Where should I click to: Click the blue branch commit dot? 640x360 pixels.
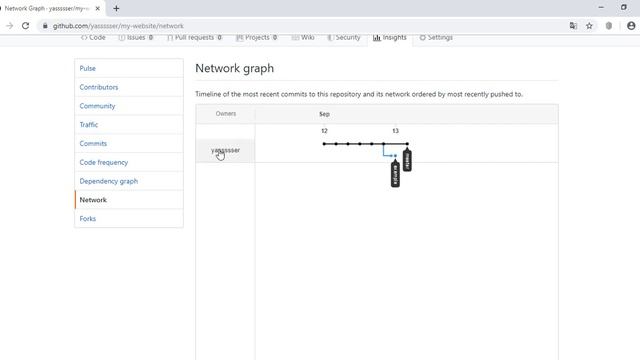(395, 156)
